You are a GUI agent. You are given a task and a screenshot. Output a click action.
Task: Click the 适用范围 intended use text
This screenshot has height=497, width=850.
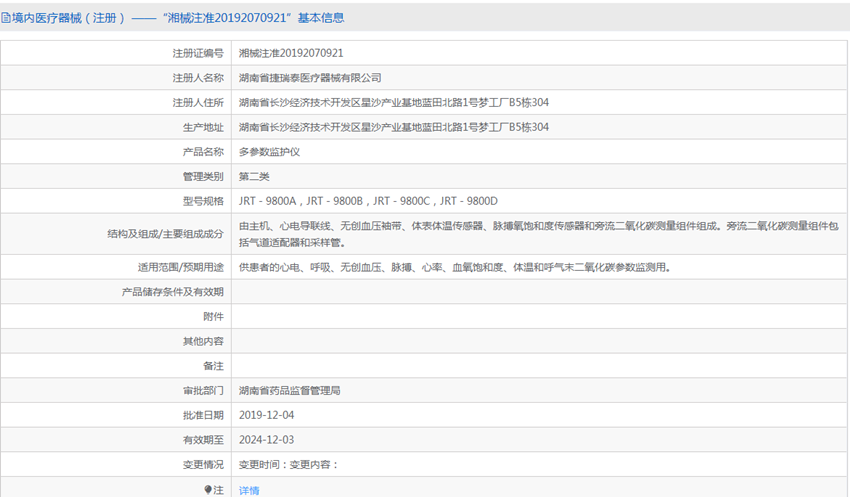point(455,267)
